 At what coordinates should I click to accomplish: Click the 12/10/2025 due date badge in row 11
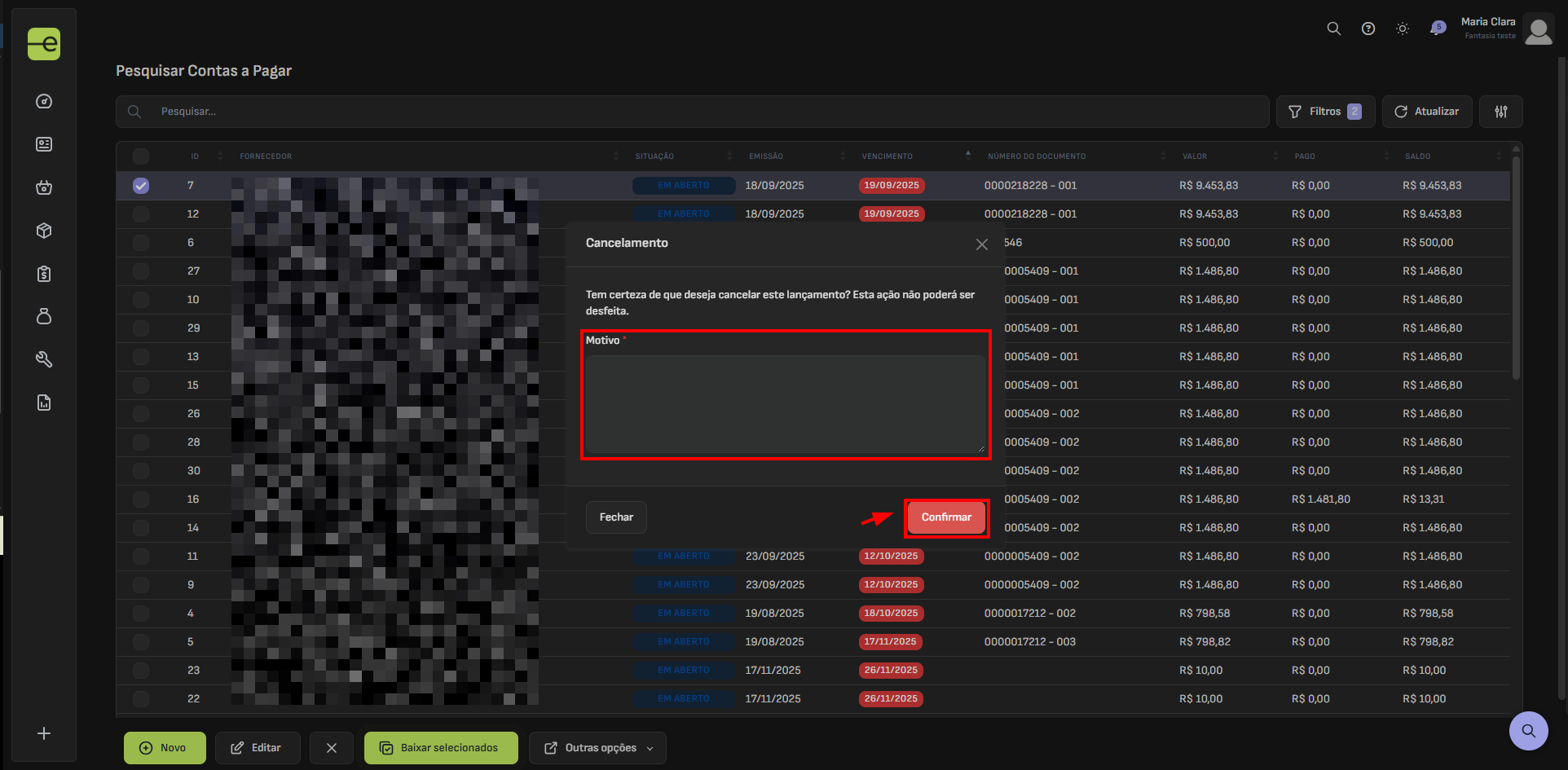tap(891, 557)
